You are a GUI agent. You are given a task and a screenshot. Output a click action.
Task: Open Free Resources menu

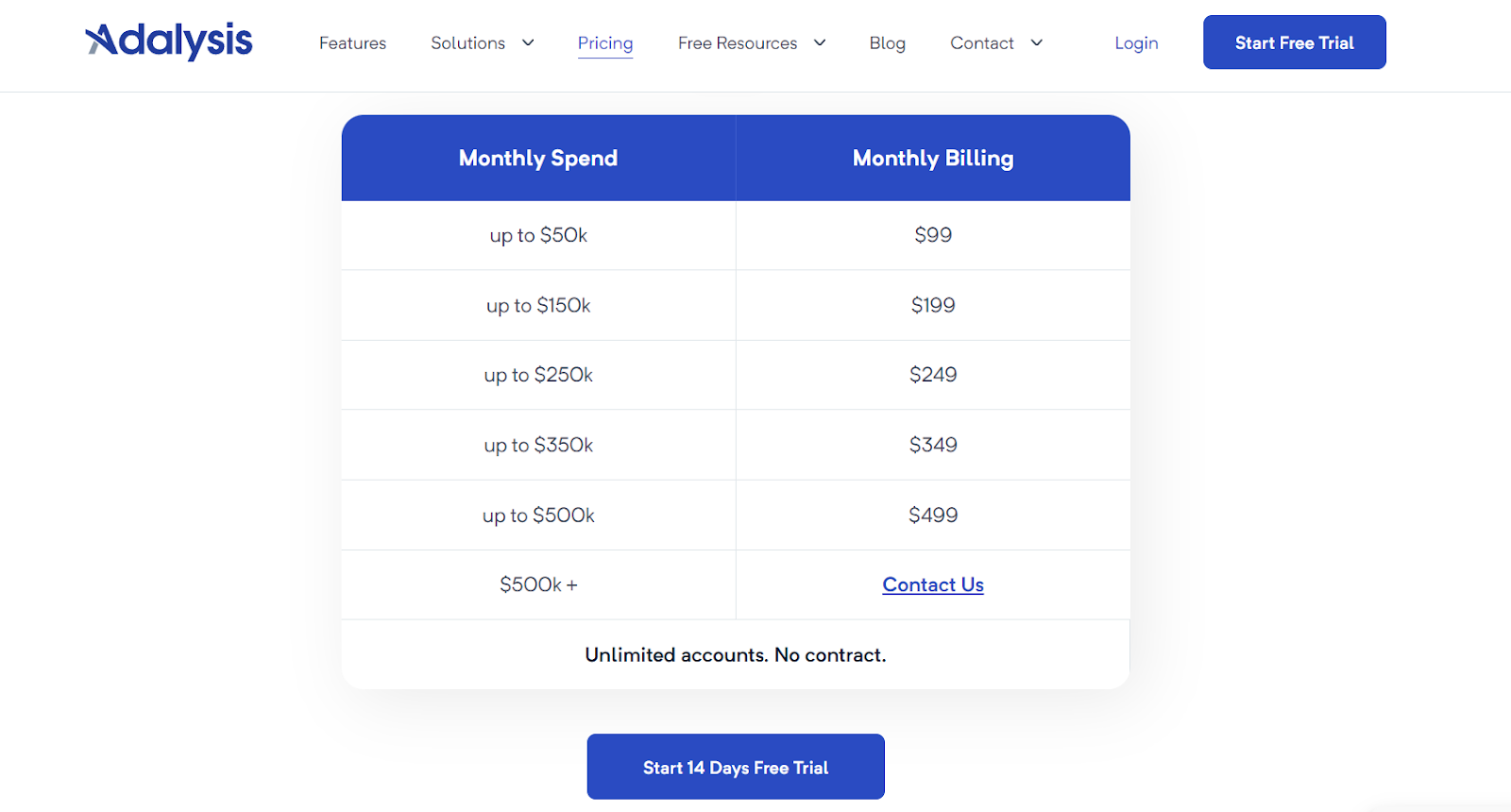point(738,43)
